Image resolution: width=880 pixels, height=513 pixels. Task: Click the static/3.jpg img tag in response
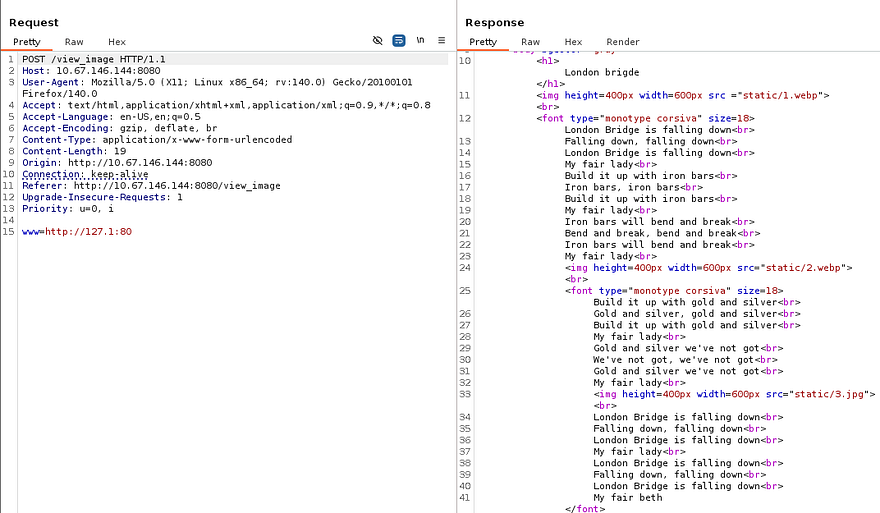coord(734,394)
